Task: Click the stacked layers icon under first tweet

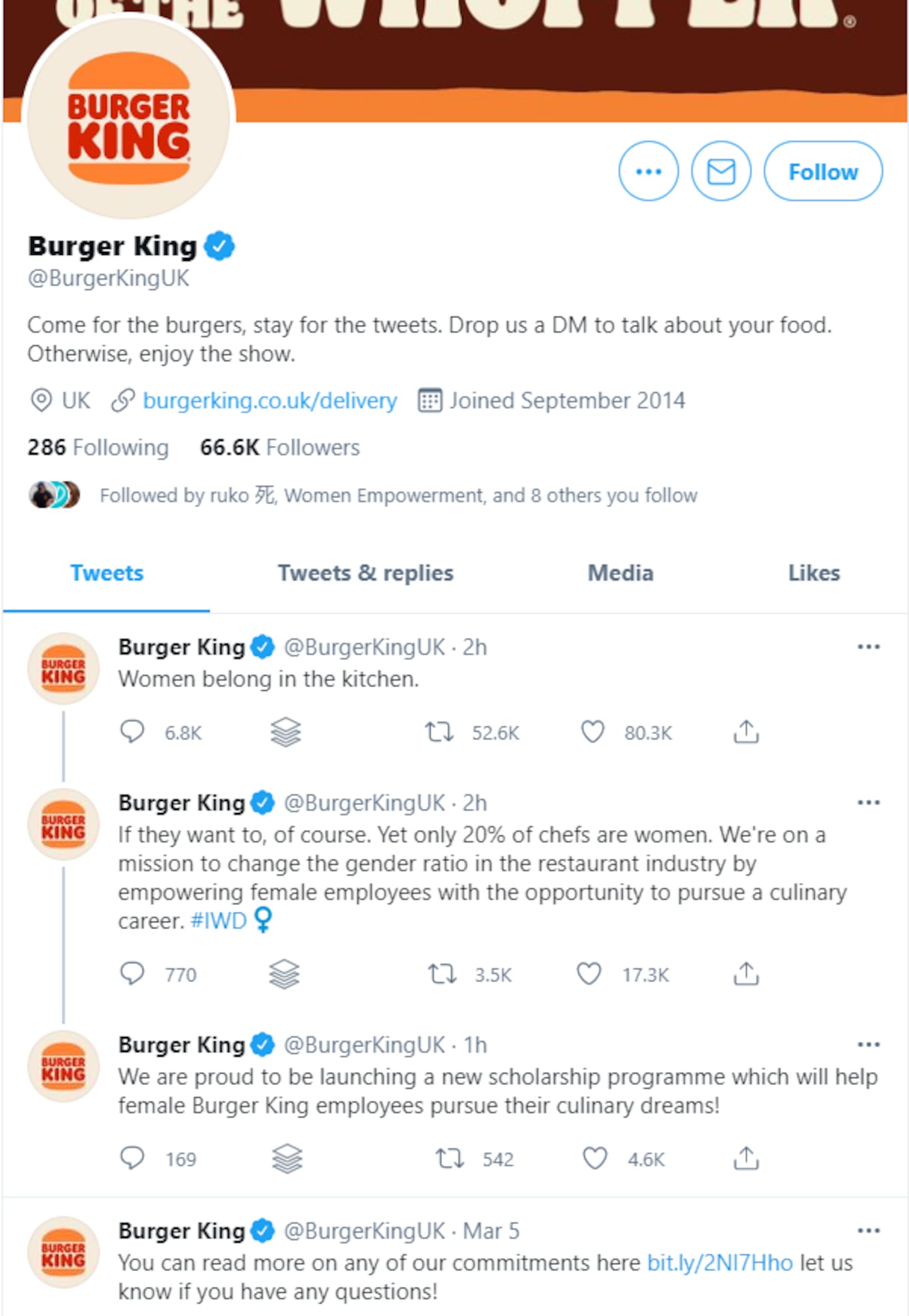Action: (x=285, y=732)
